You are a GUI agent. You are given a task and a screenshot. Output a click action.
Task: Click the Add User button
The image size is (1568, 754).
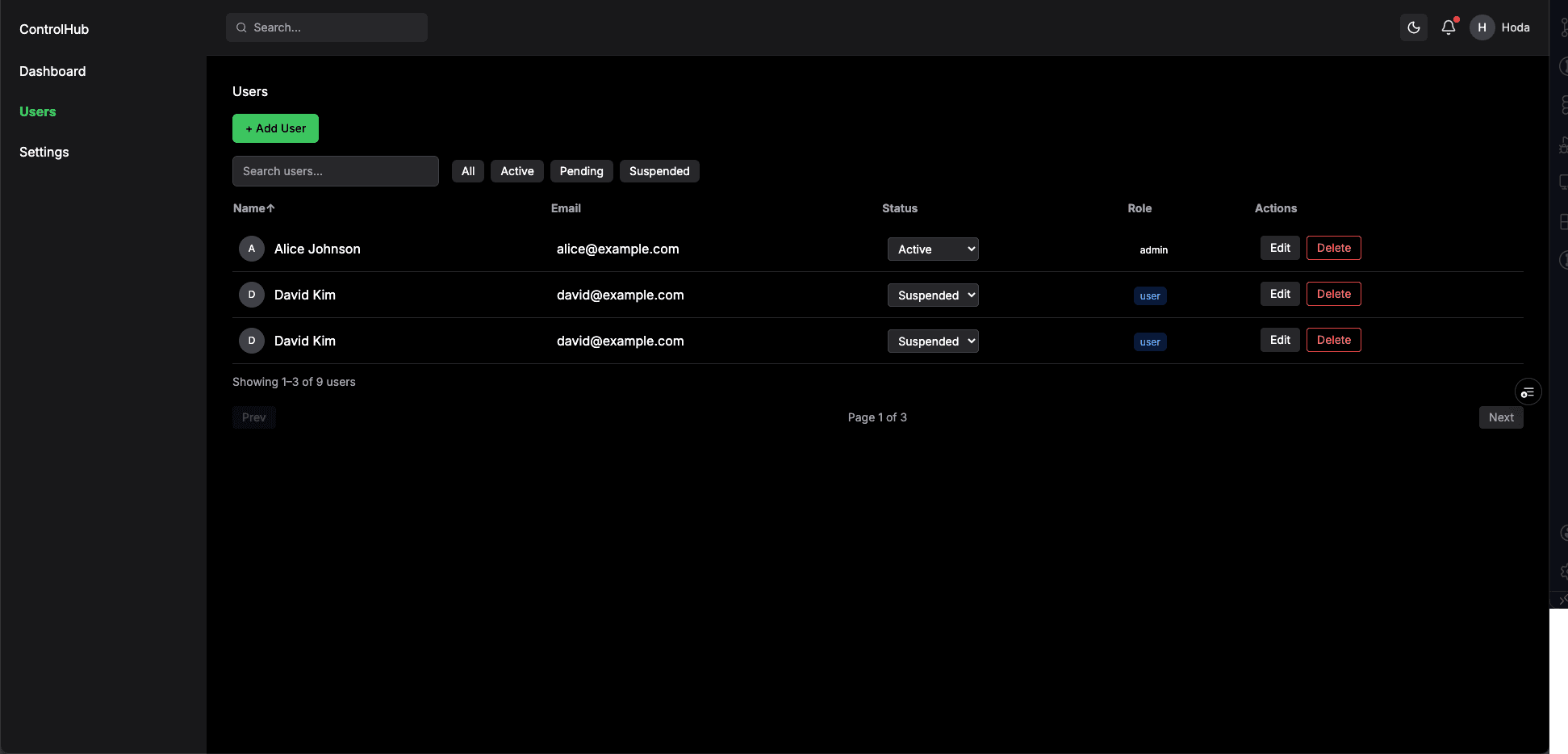pyautogui.click(x=275, y=128)
